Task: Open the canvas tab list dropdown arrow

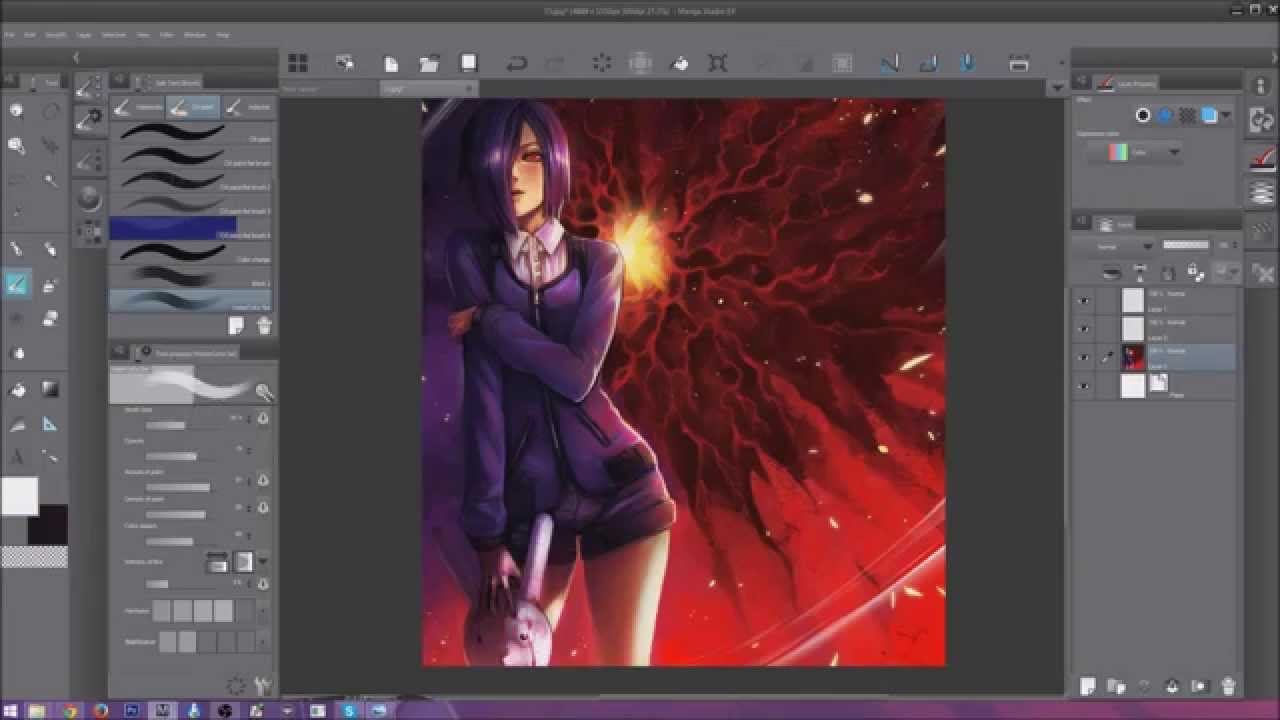Action: (x=1058, y=88)
